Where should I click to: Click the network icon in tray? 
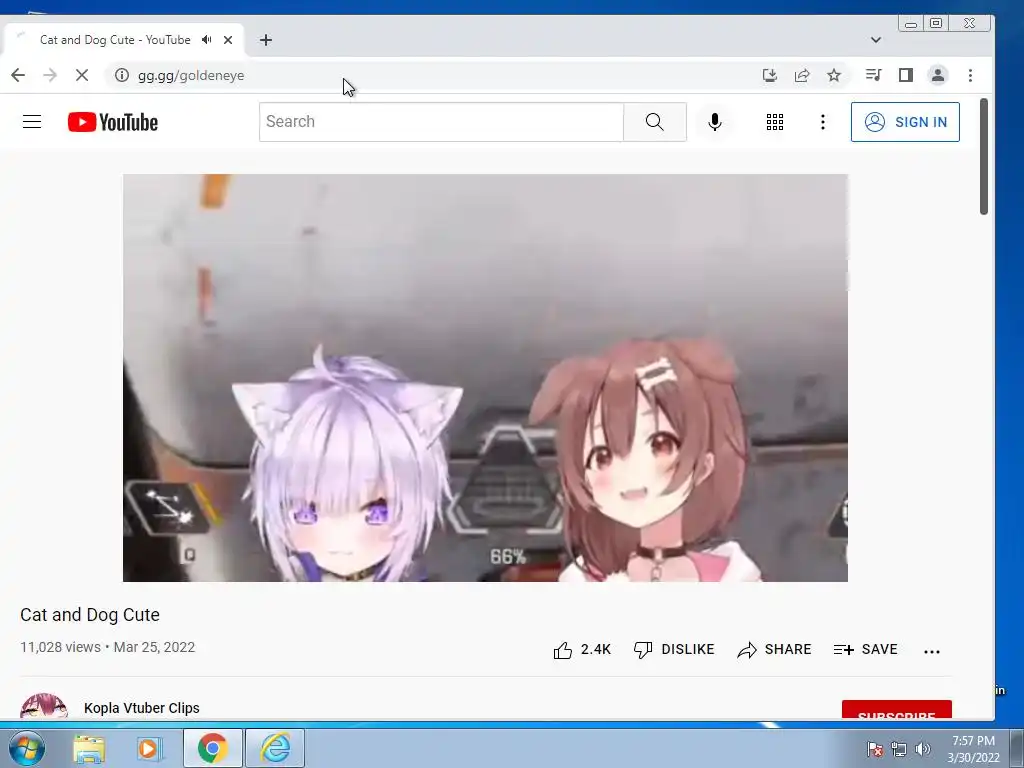tap(899, 749)
